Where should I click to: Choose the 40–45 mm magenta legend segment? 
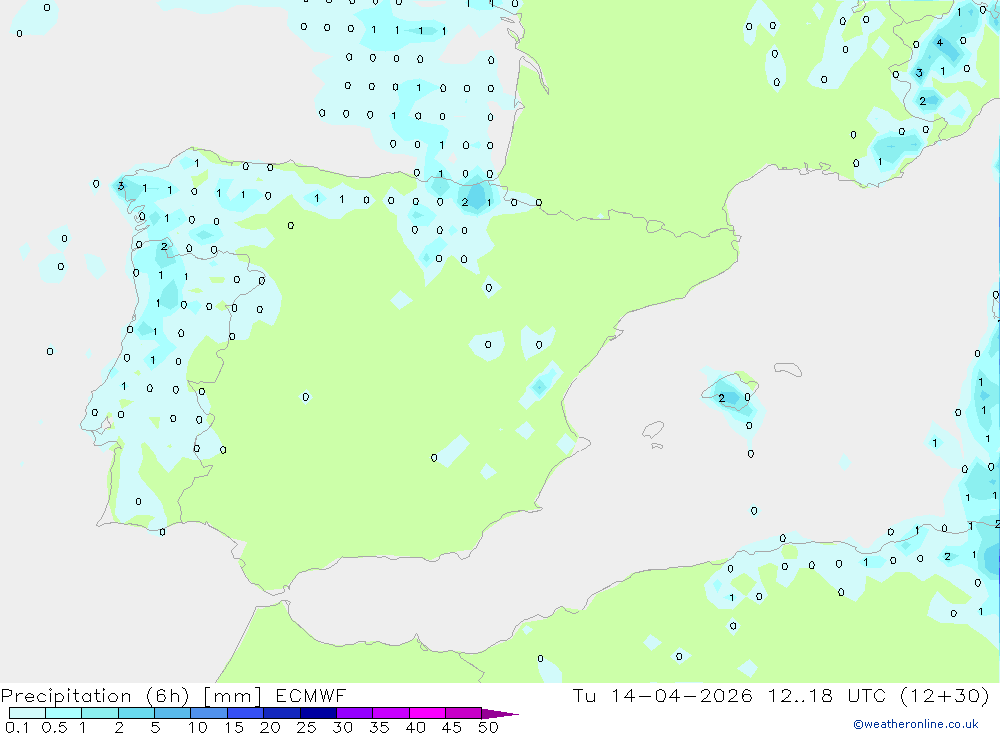coord(427,713)
